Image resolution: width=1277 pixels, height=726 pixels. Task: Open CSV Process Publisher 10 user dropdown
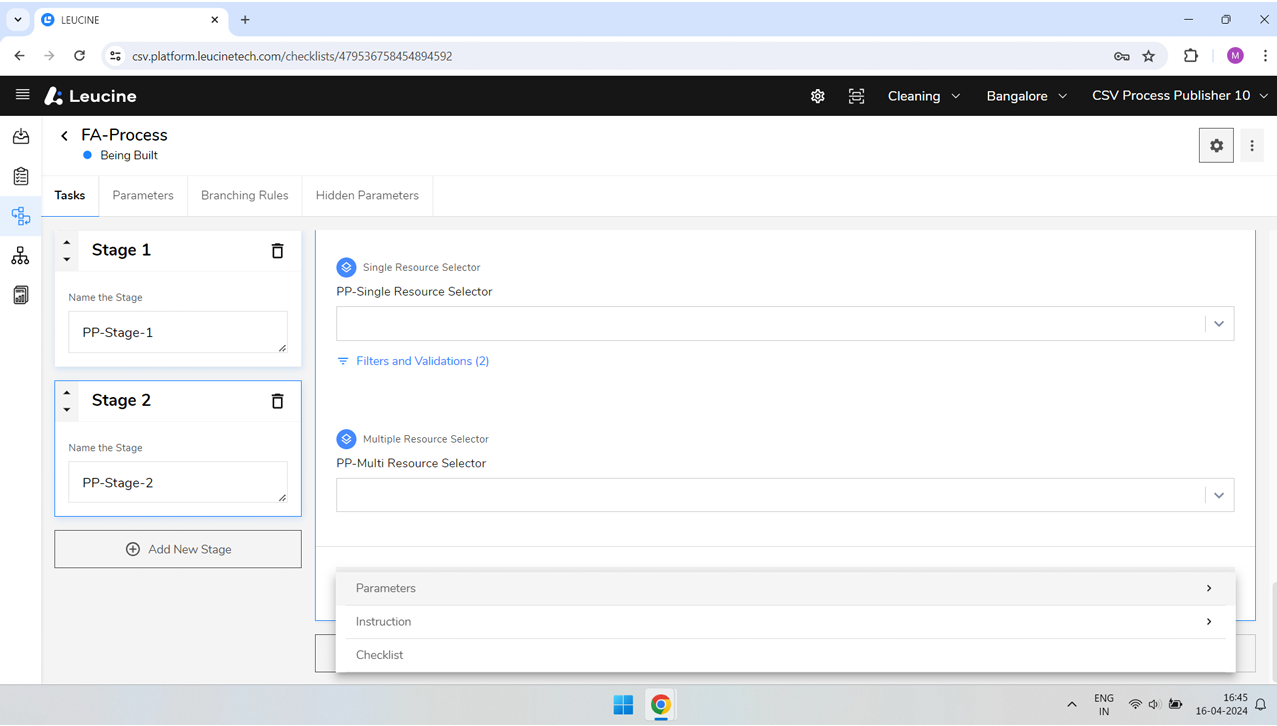click(1180, 96)
